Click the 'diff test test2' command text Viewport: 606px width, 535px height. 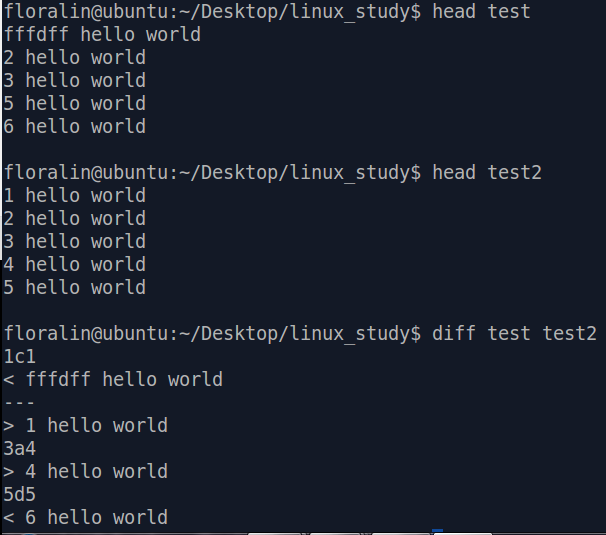click(514, 334)
